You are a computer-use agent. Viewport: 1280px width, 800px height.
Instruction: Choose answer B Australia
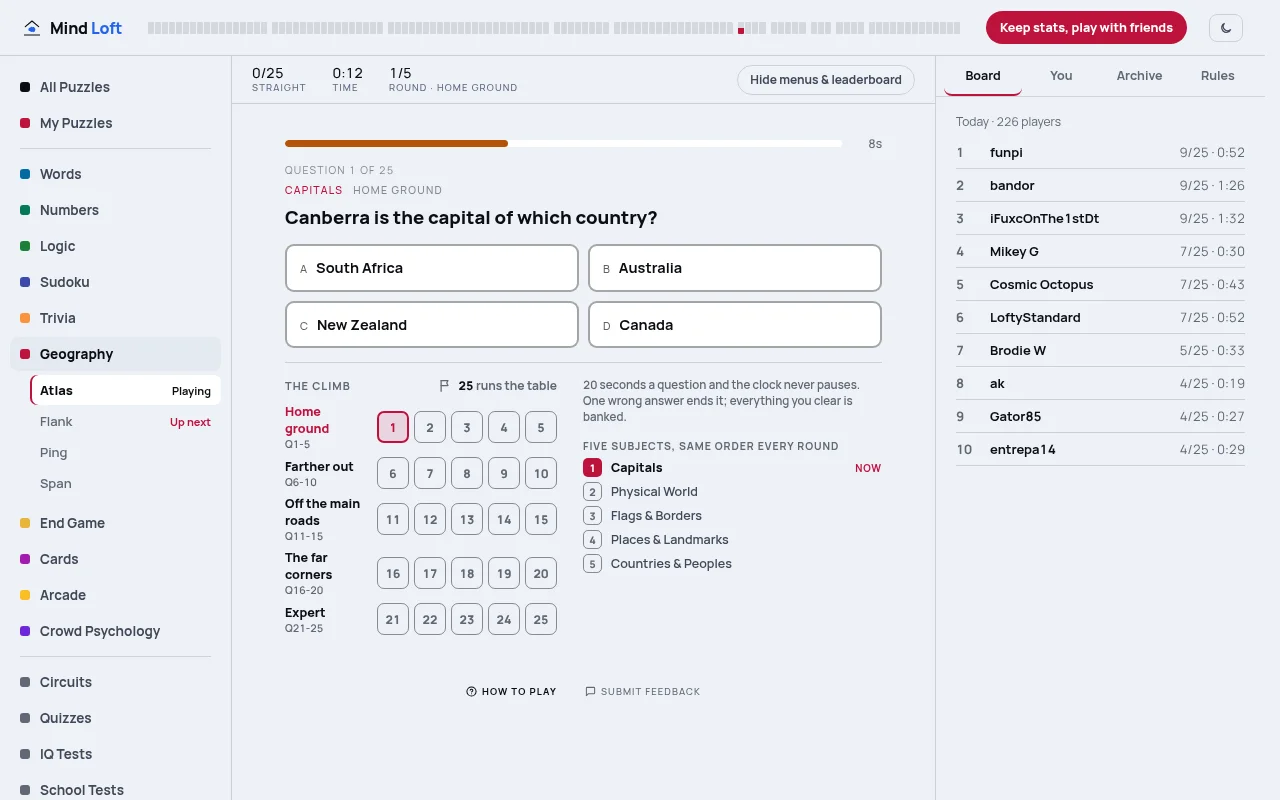pyautogui.click(x=735, y=268)
